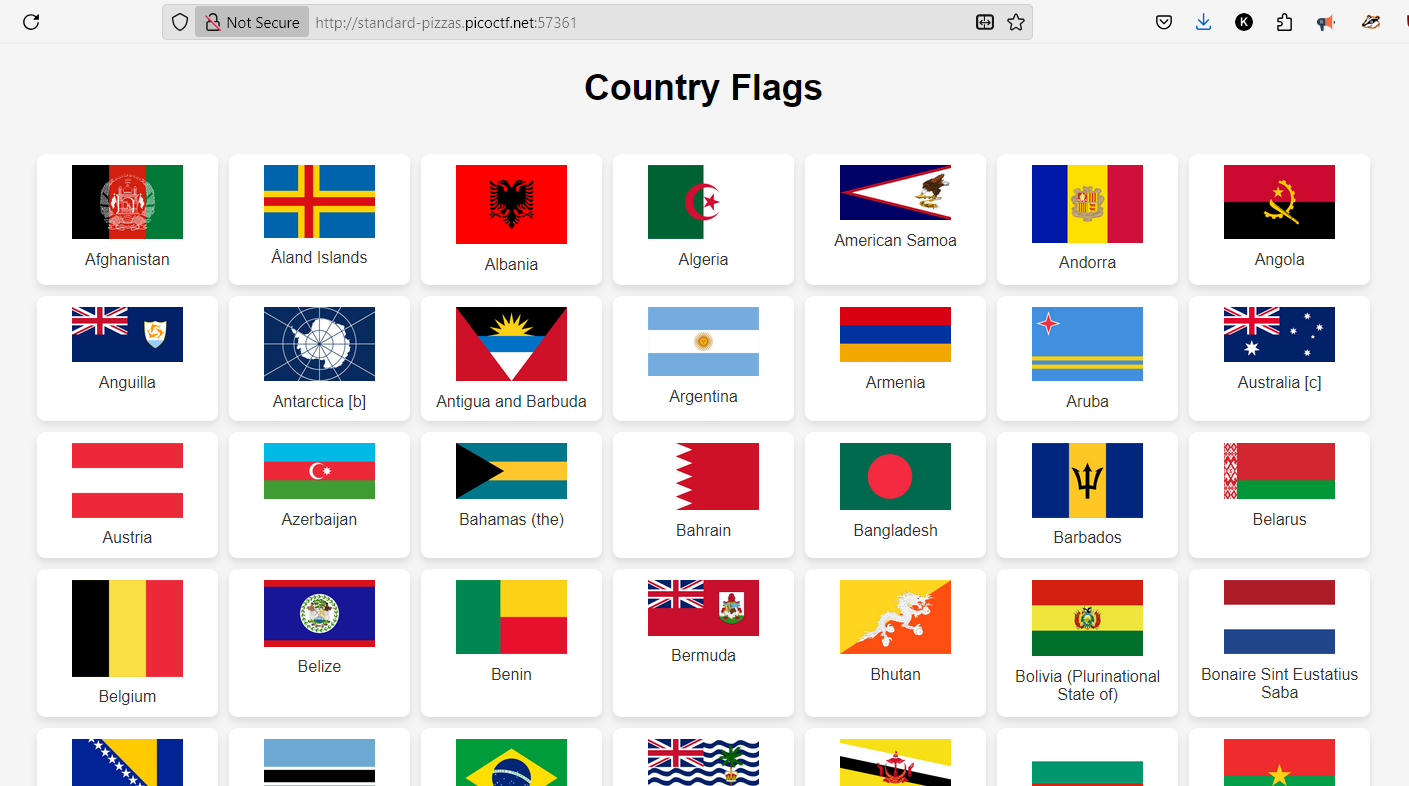Bookmark this page with the star icon

click(1016, 22)
